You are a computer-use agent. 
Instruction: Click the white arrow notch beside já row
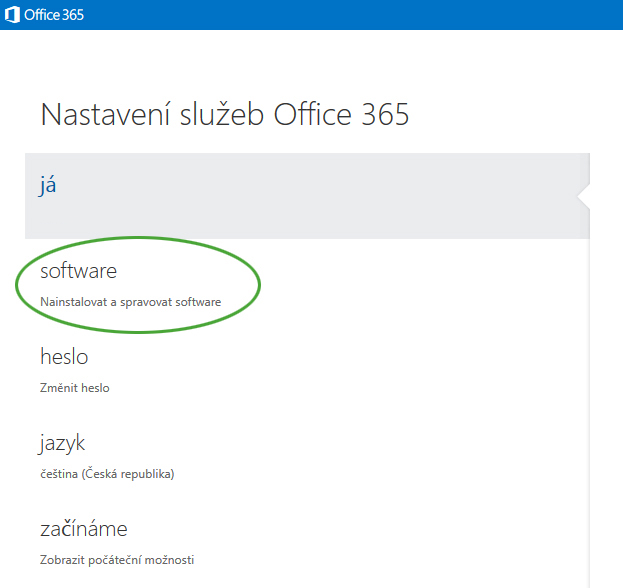(x=584, y=196)
